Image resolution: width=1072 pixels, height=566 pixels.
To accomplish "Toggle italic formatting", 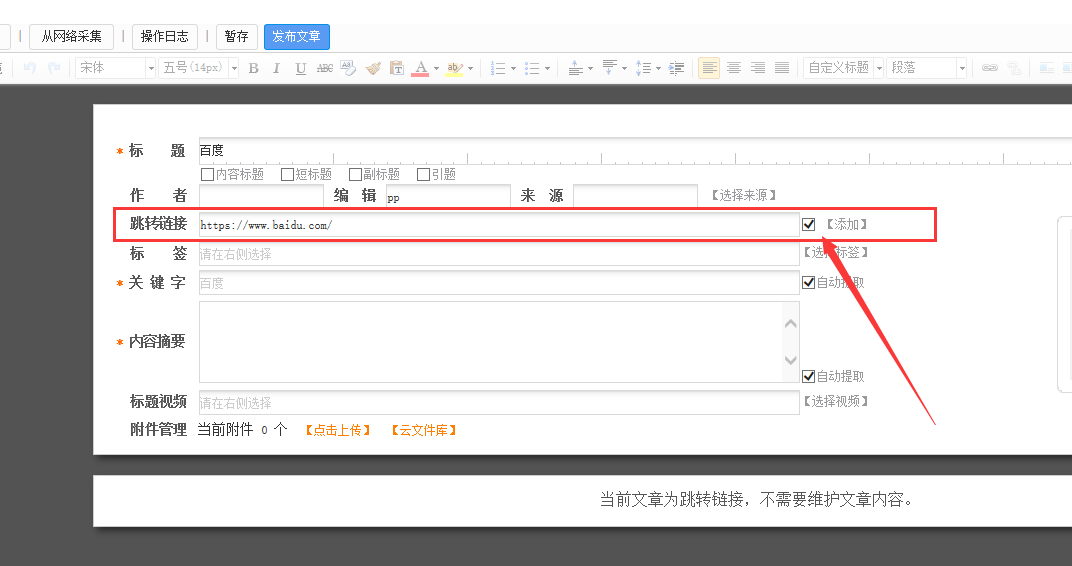I will 276,68.
